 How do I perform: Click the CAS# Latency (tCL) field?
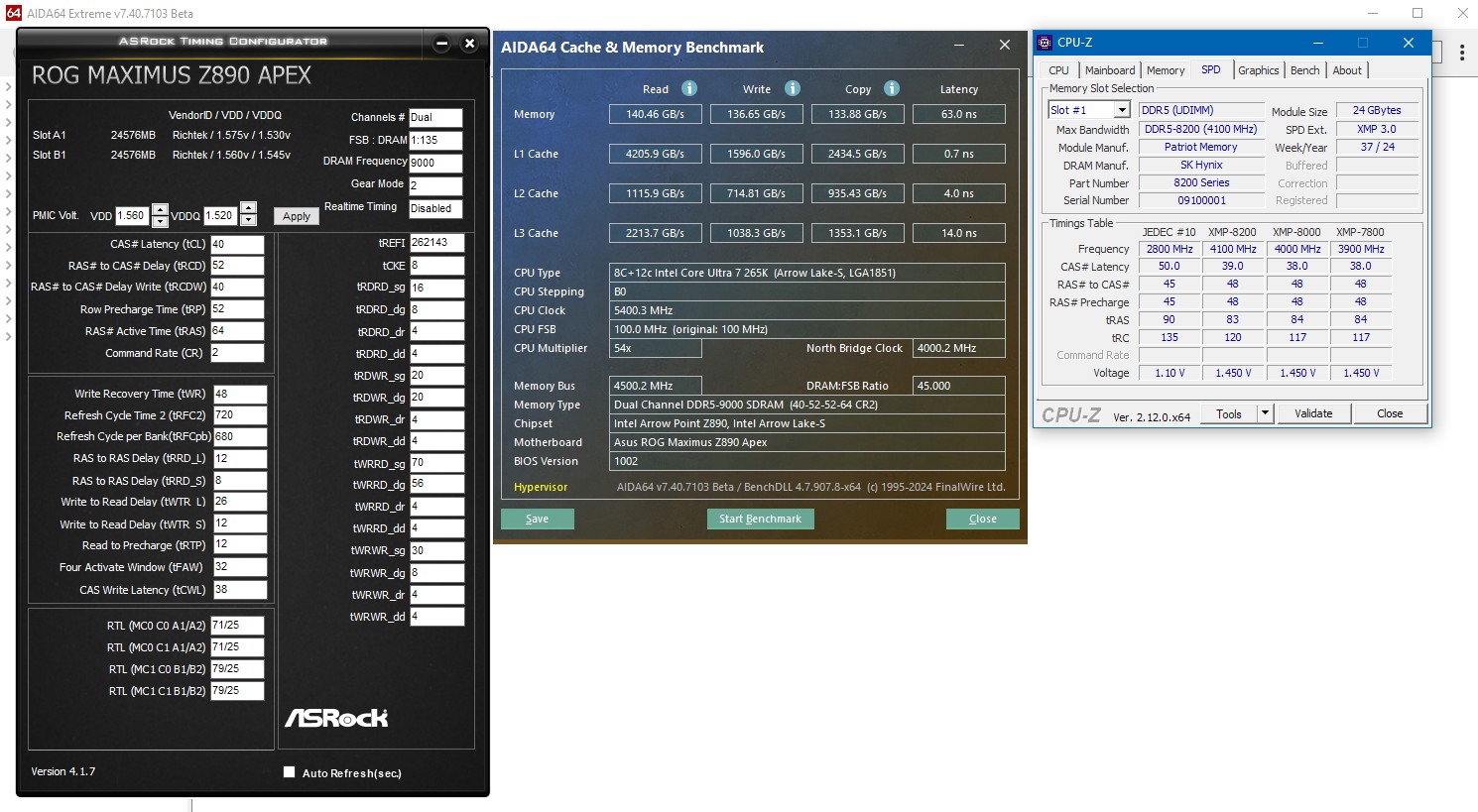[237, 244]
